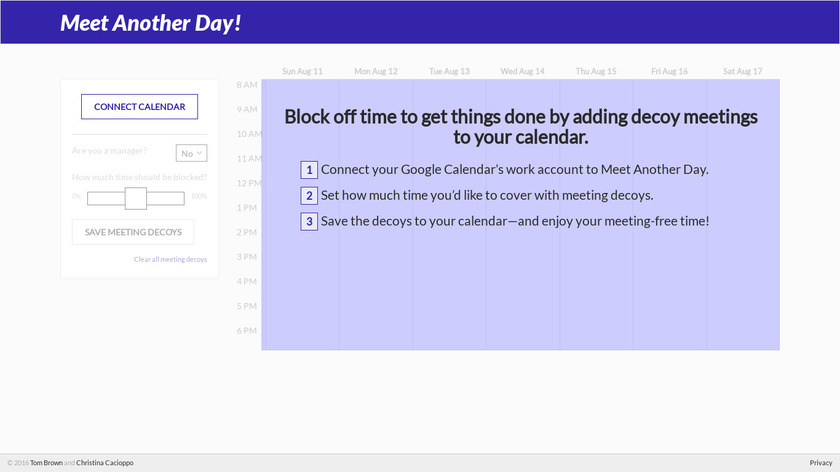Click the step 3 number badge
Image resolution: width=840 pixels, height=472 pixels.
click(309, 221)
